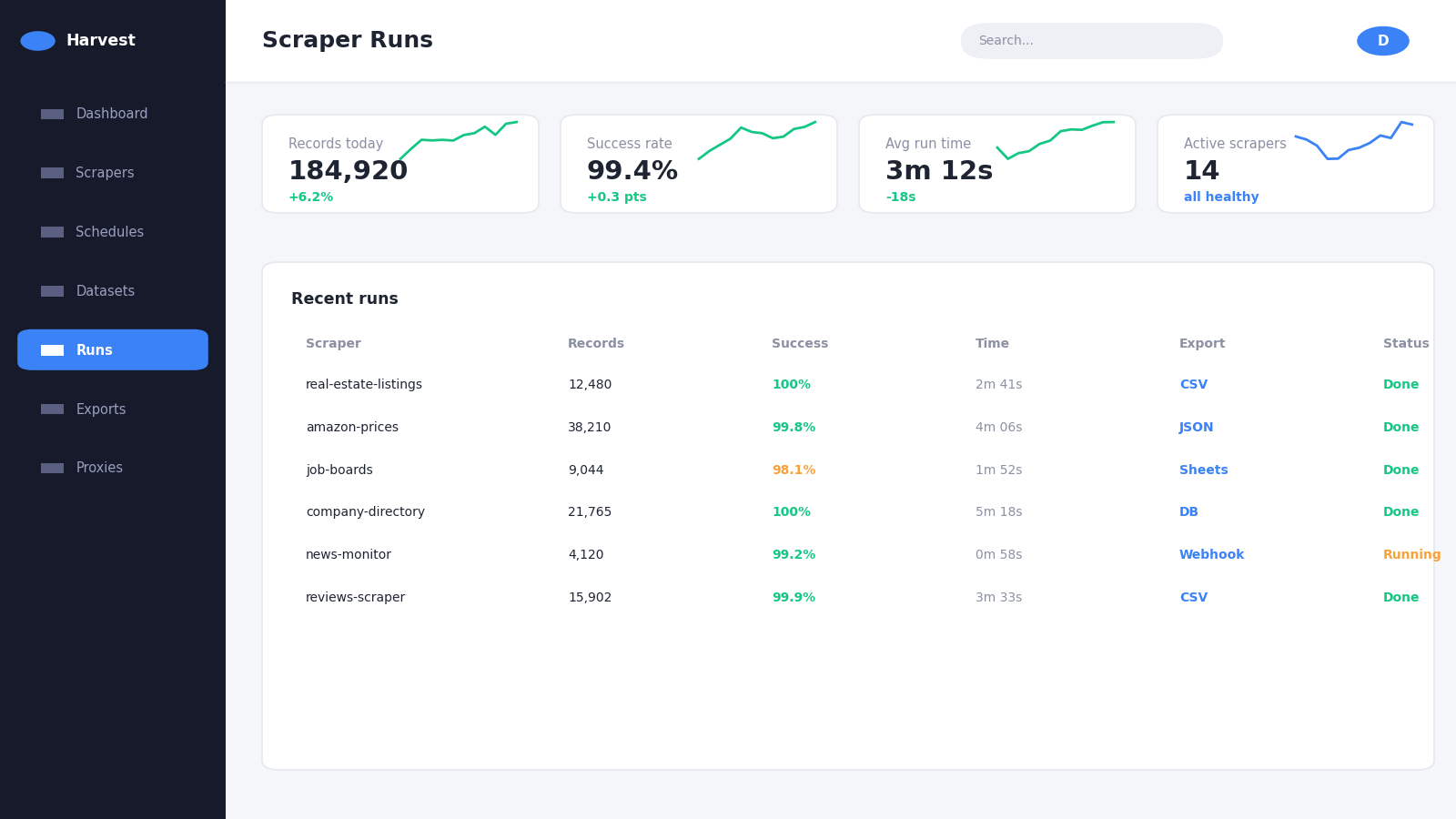This screenshot has height=819, width=1456.
Task: Sort by the Time column header
Action: pyautogui.click(x=992, y=344)
